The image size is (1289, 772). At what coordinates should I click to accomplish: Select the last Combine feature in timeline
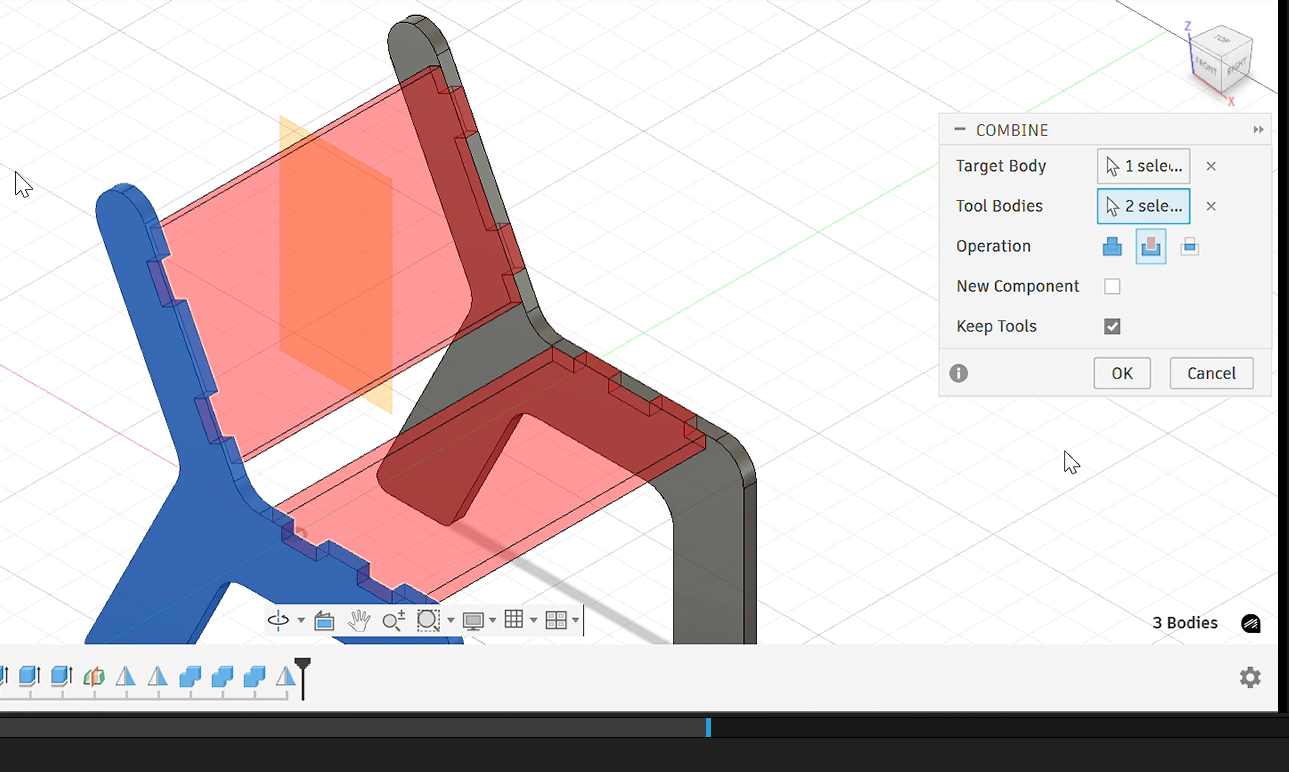click(254, 677)
